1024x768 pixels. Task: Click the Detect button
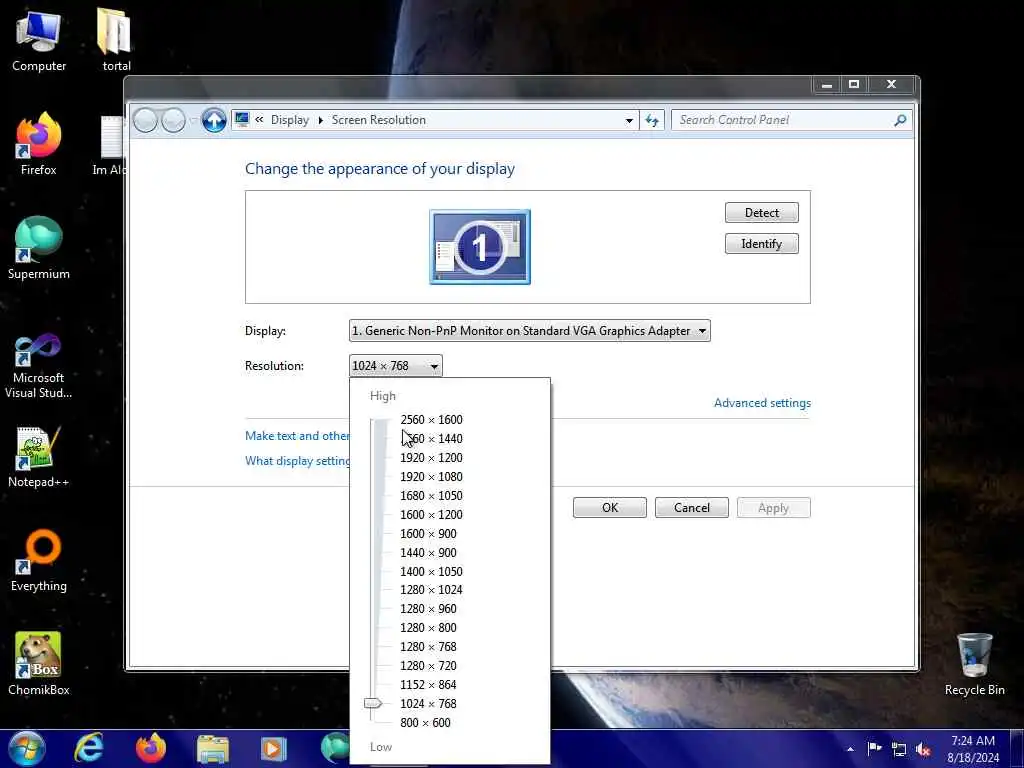[761, 212]
